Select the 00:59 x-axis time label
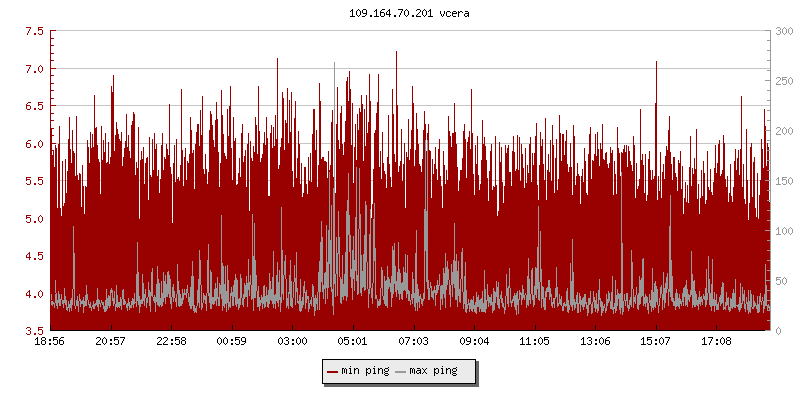Viewport: 800px width, 400px height. [x=232, y=341]
